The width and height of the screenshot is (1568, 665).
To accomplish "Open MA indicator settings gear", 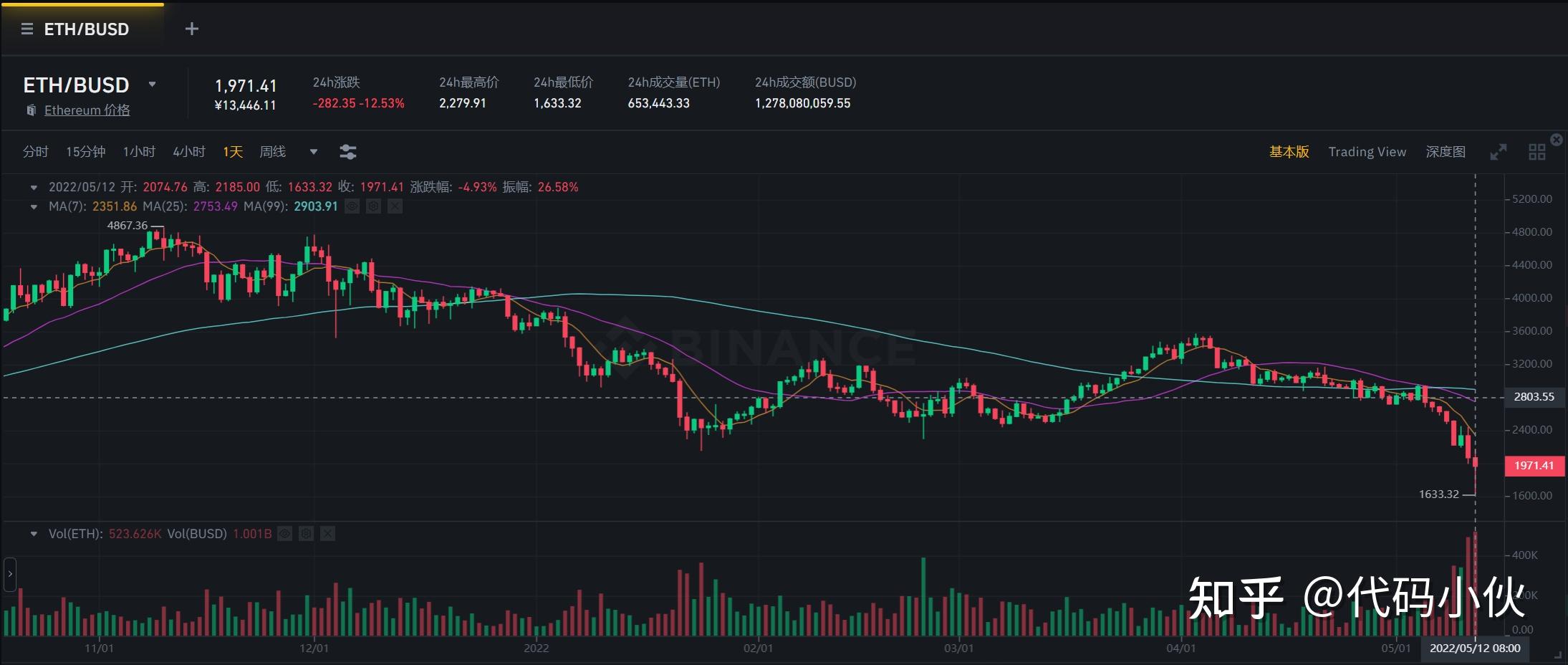I will click(x=373, y=206).
